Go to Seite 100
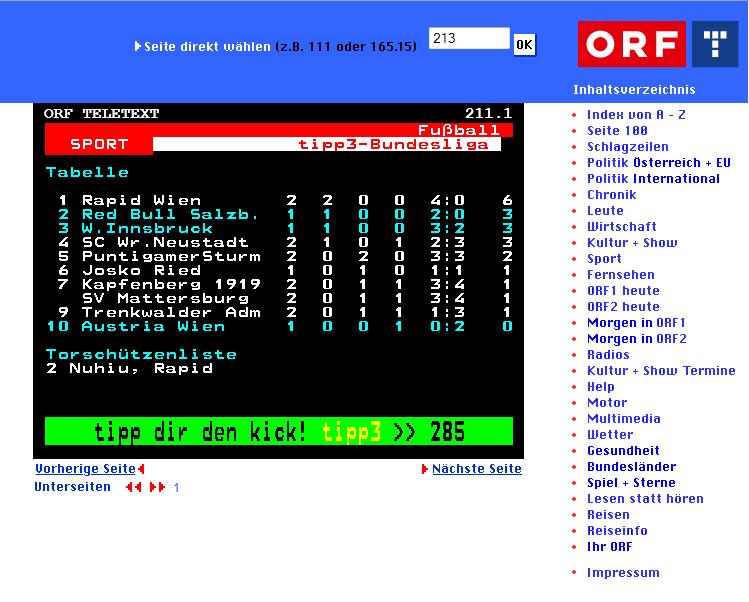749x602 pixels. [x=617, y=130]
